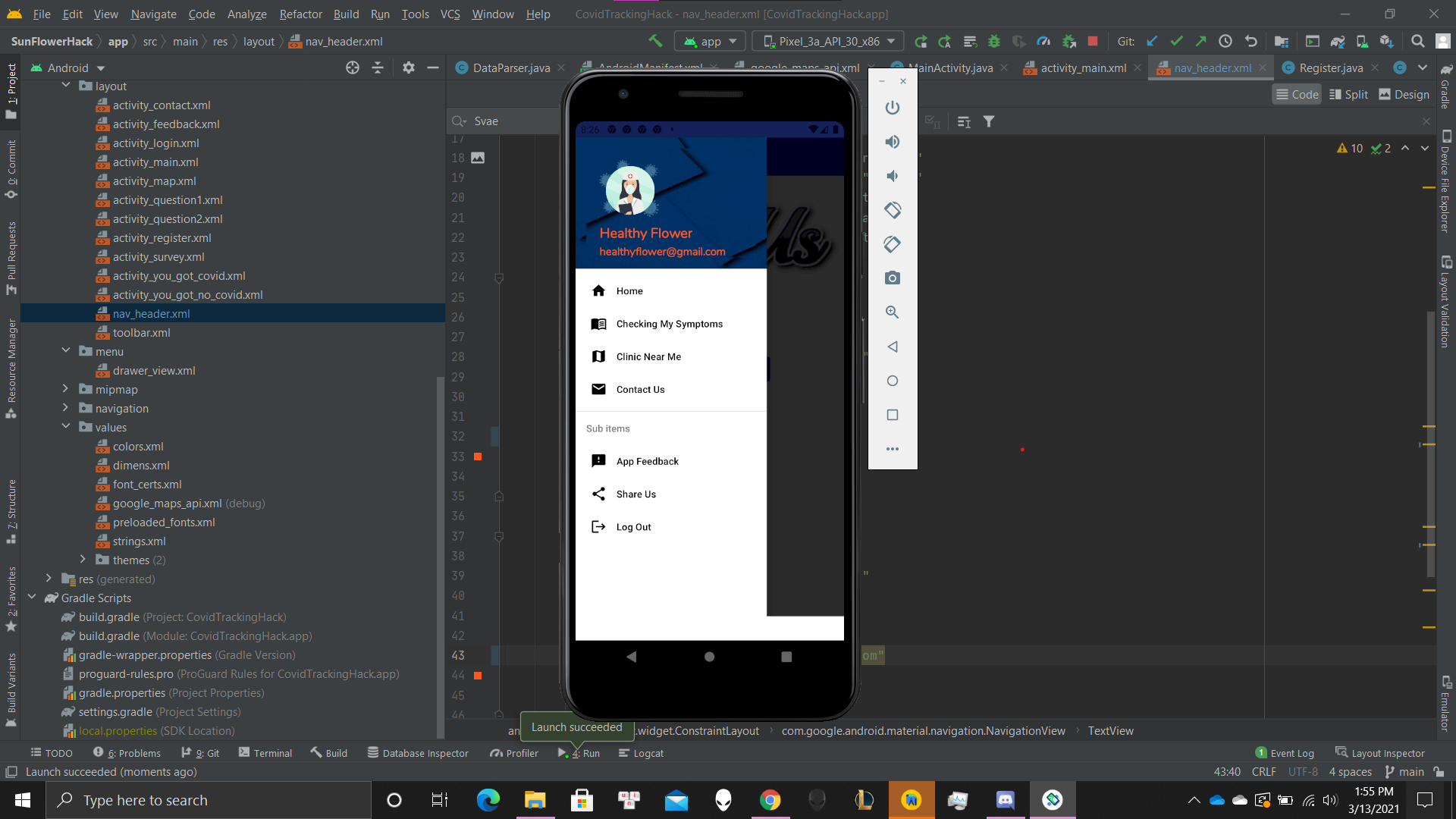1456x819 pixels.
Task: Click the search everywhere magnifier icon
Action: pos(1417,42)
